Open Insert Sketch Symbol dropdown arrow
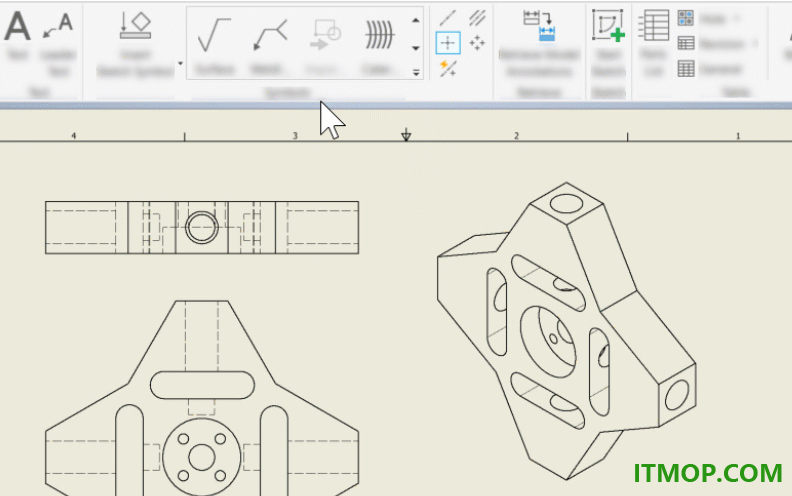The width and height of the screenshot is (792, 496). [180, 64]
